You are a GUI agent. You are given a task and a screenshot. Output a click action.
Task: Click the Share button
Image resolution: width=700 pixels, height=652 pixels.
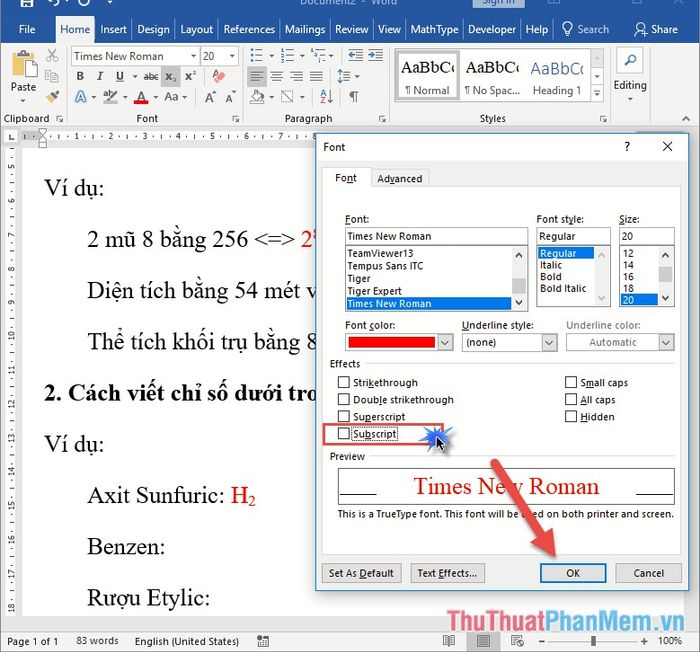coord(656,29)
